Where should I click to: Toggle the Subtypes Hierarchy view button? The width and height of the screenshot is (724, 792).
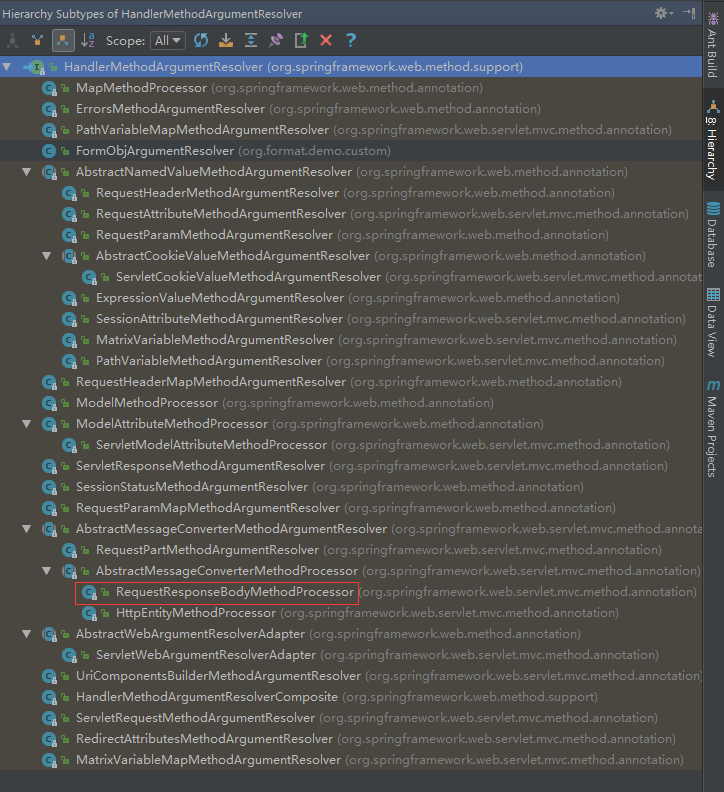[x=63, y=40]
